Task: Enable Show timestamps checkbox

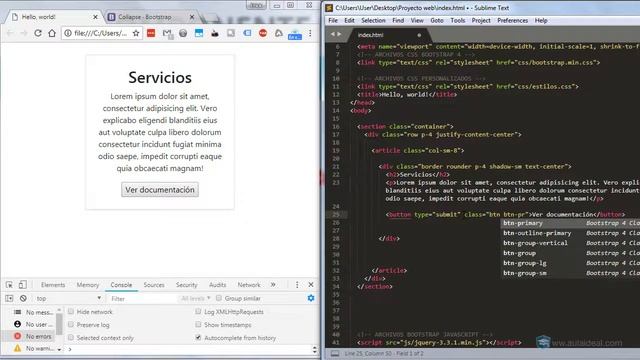Action: [198, 324]
